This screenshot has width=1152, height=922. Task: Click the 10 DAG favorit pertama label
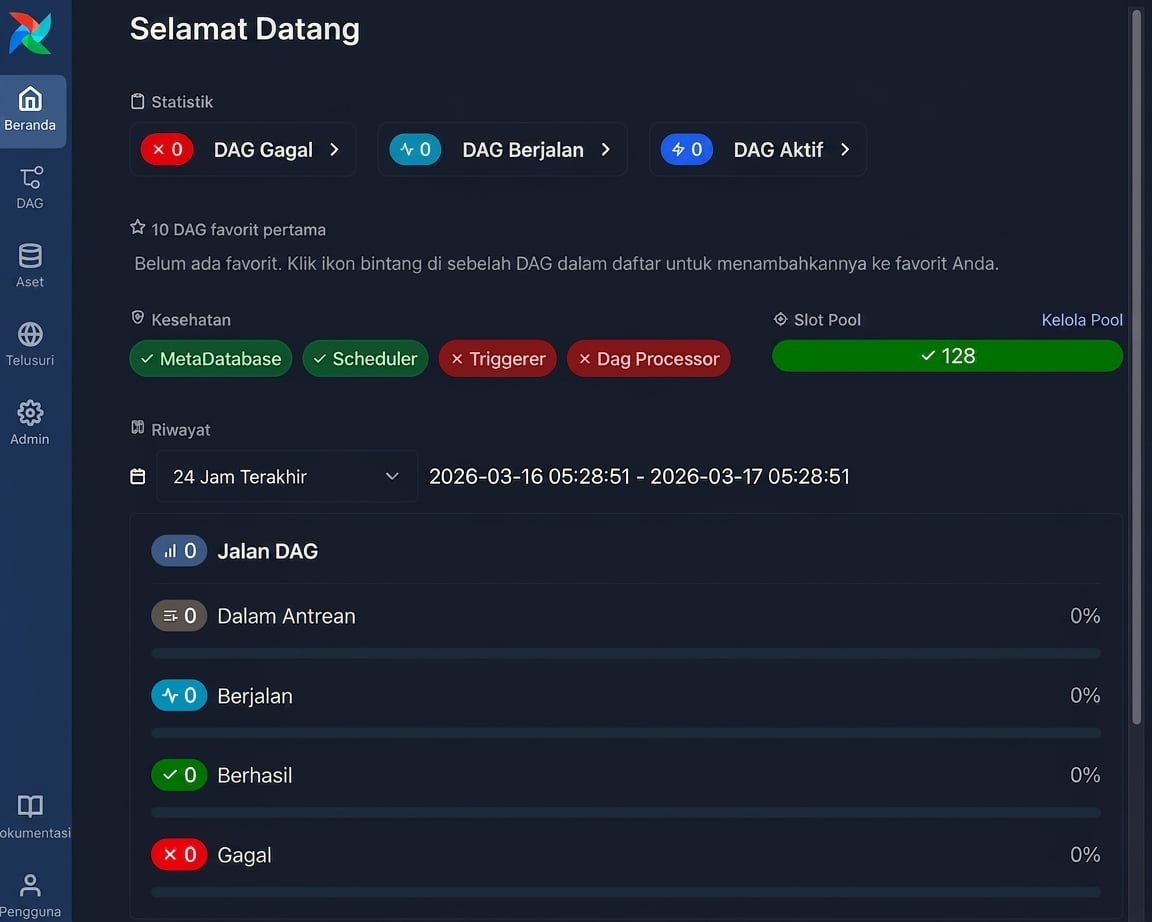pyautogui.click(x=239, y=230)
